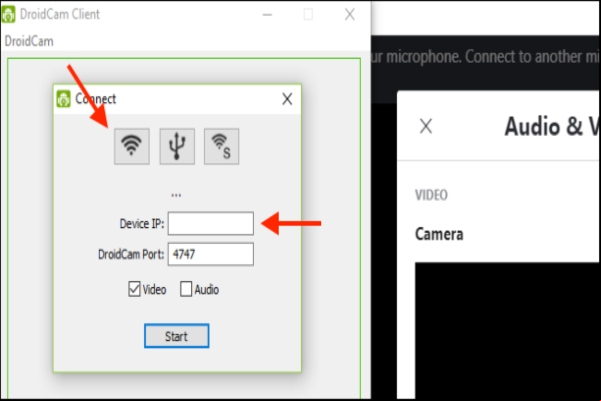601x401 pixels.
Task: Click the black Camera preview area
Action: tap(507, 330)
